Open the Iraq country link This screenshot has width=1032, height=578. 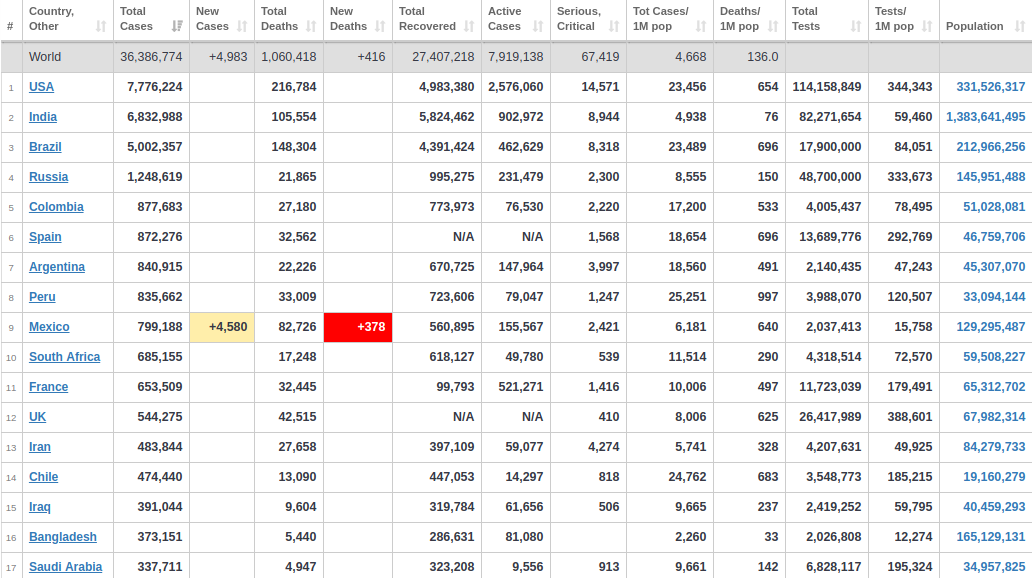[x=39, y=507]
